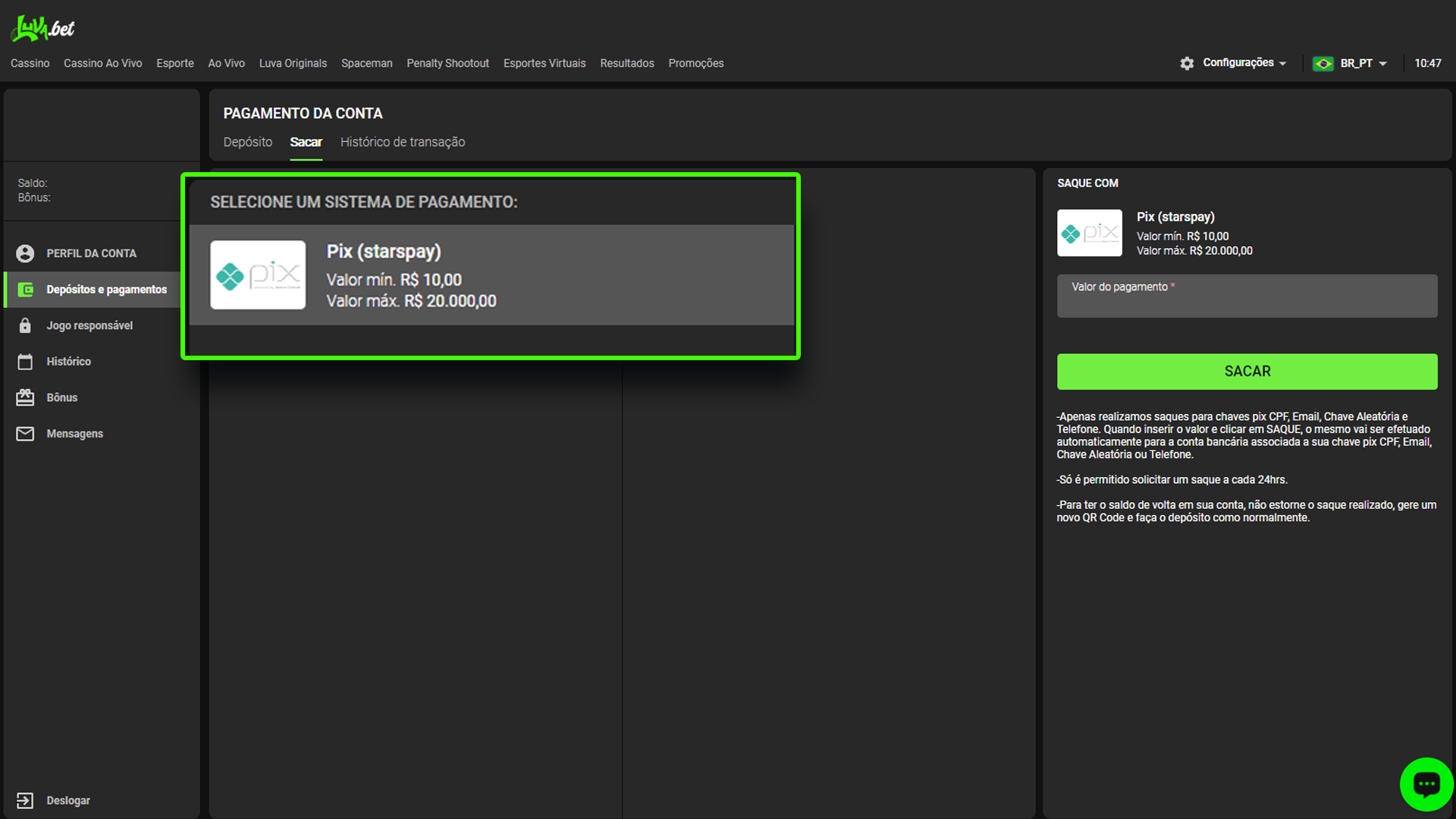The height and width of the screenshot is (819, 1456).
Task: Open Jogo responsável label
Action: click(89, 325)
